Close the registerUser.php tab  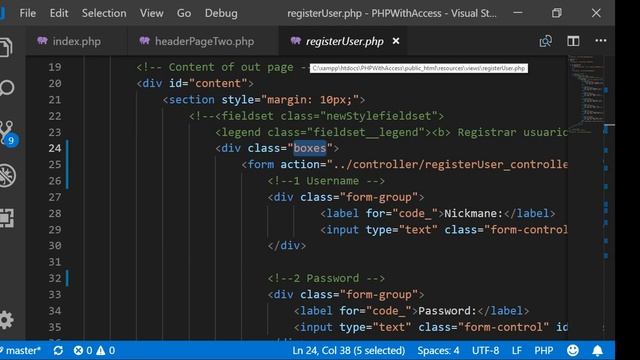tap(396, 41)
